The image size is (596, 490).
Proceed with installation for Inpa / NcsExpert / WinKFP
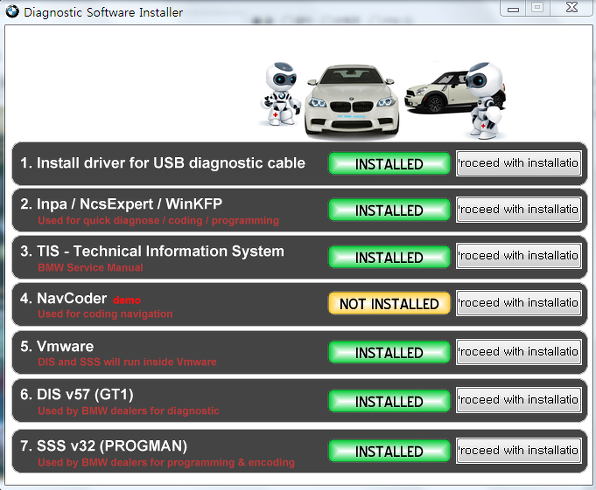click(x=519, y=209)
